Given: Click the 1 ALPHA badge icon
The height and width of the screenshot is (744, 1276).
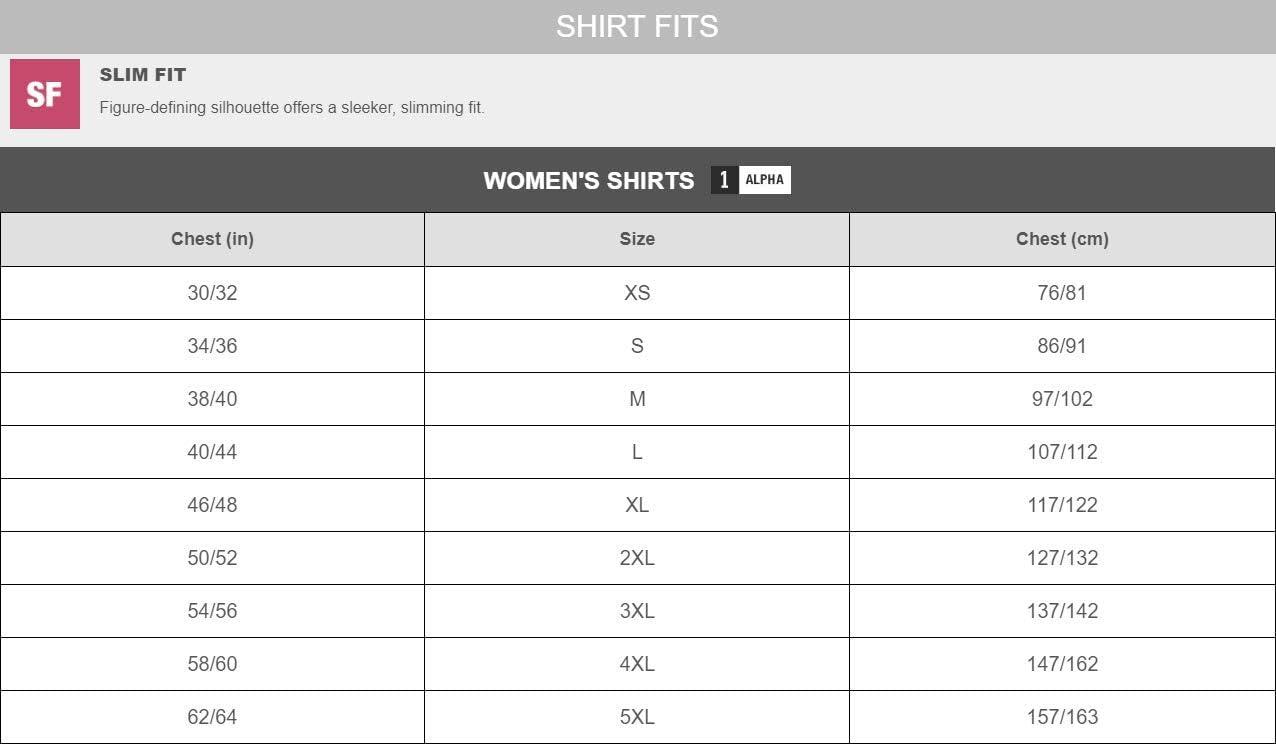Looking at the screenshot, I should pos(750,180).
